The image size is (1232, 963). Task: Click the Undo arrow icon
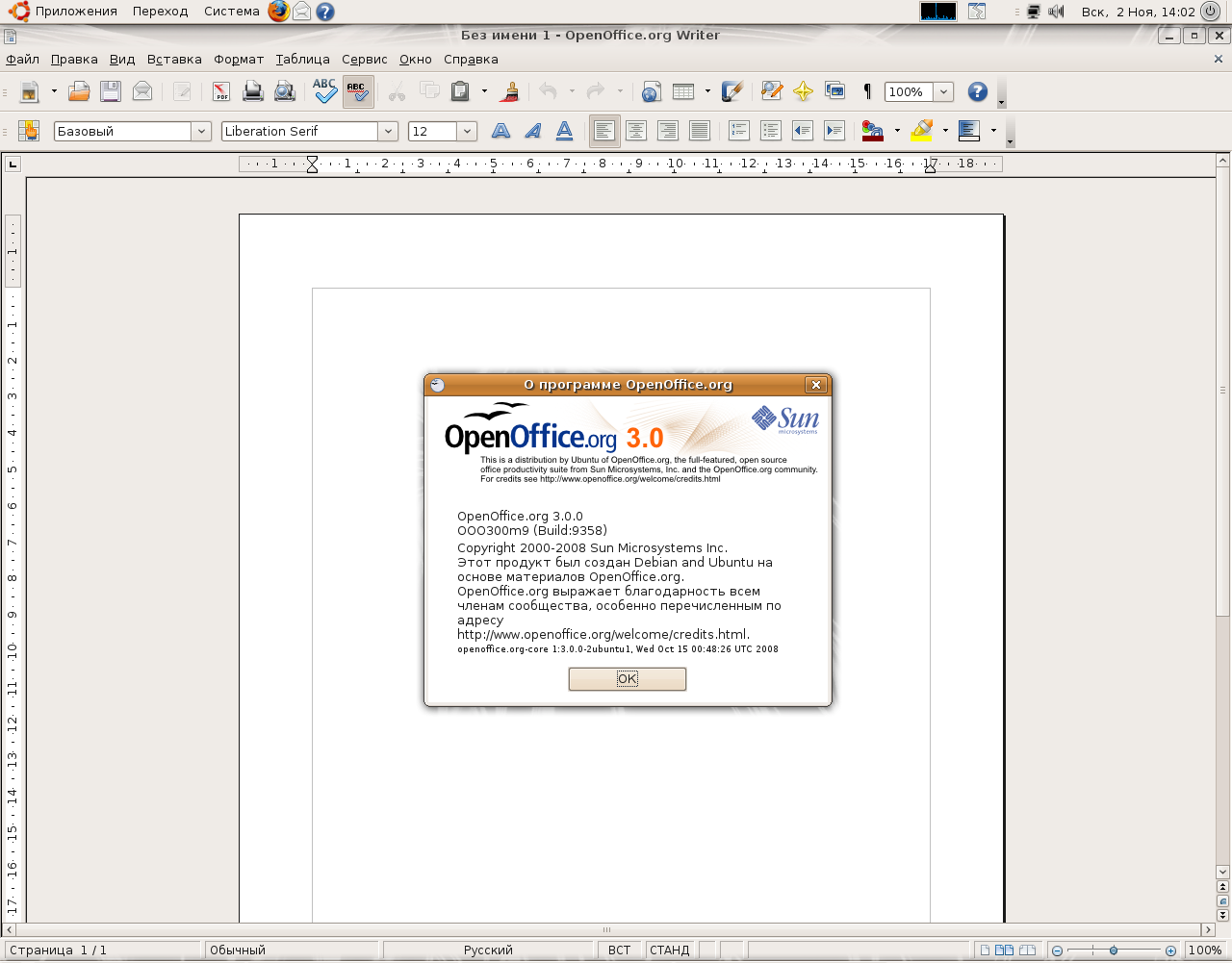[x=548, y=91]
